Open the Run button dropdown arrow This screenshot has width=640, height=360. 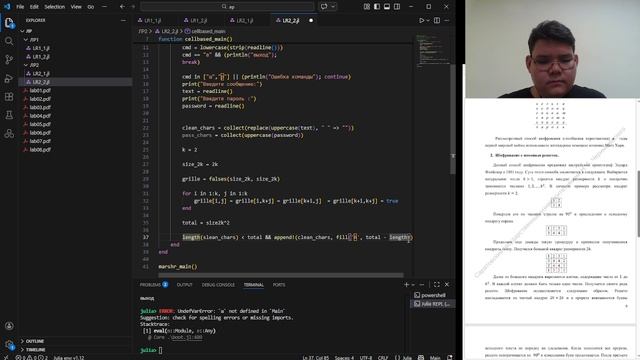(x=428, y=20)
